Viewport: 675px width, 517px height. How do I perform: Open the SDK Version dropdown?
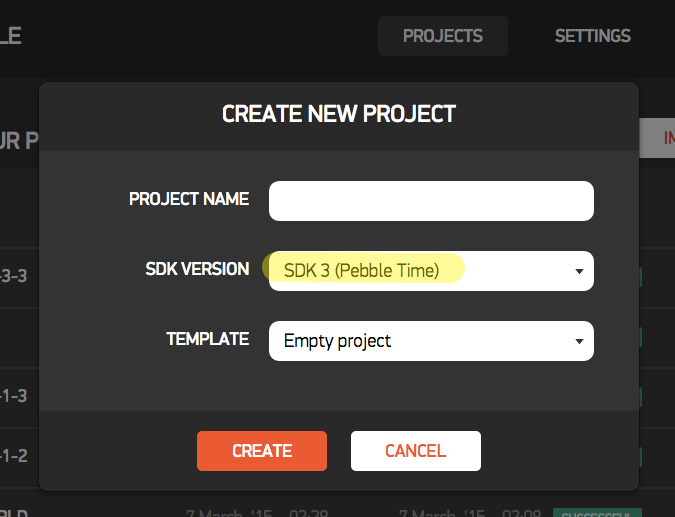click(431, 270)
